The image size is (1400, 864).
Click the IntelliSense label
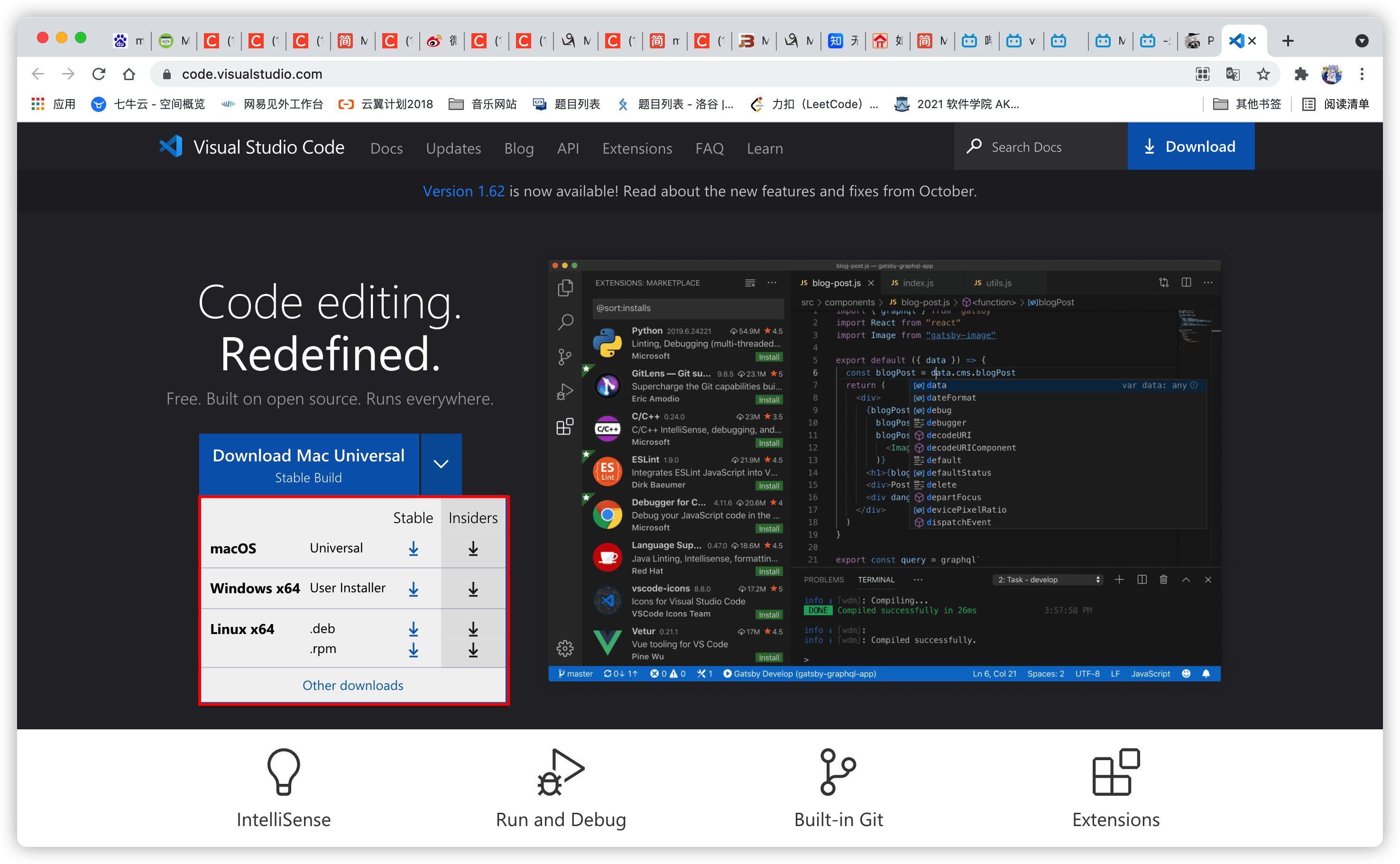[x=284, y=819]
